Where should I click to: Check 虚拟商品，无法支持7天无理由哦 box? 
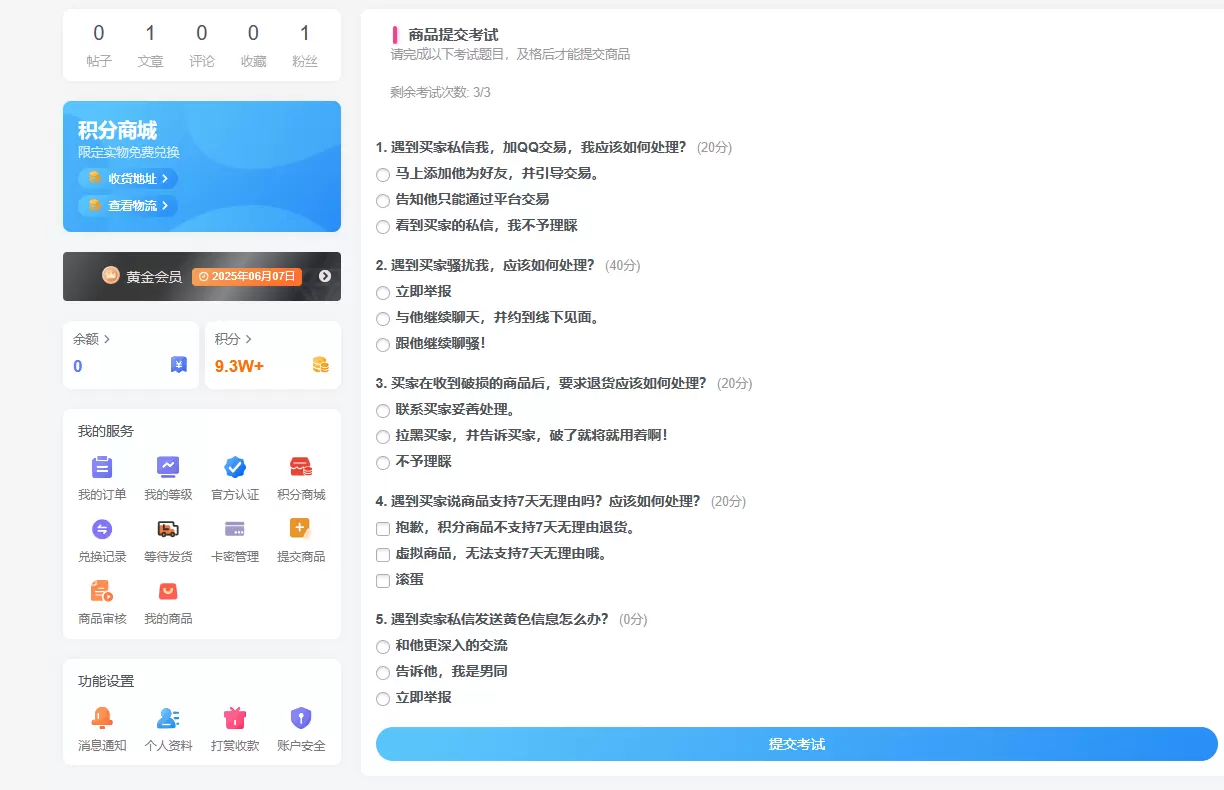pos(383,554)
